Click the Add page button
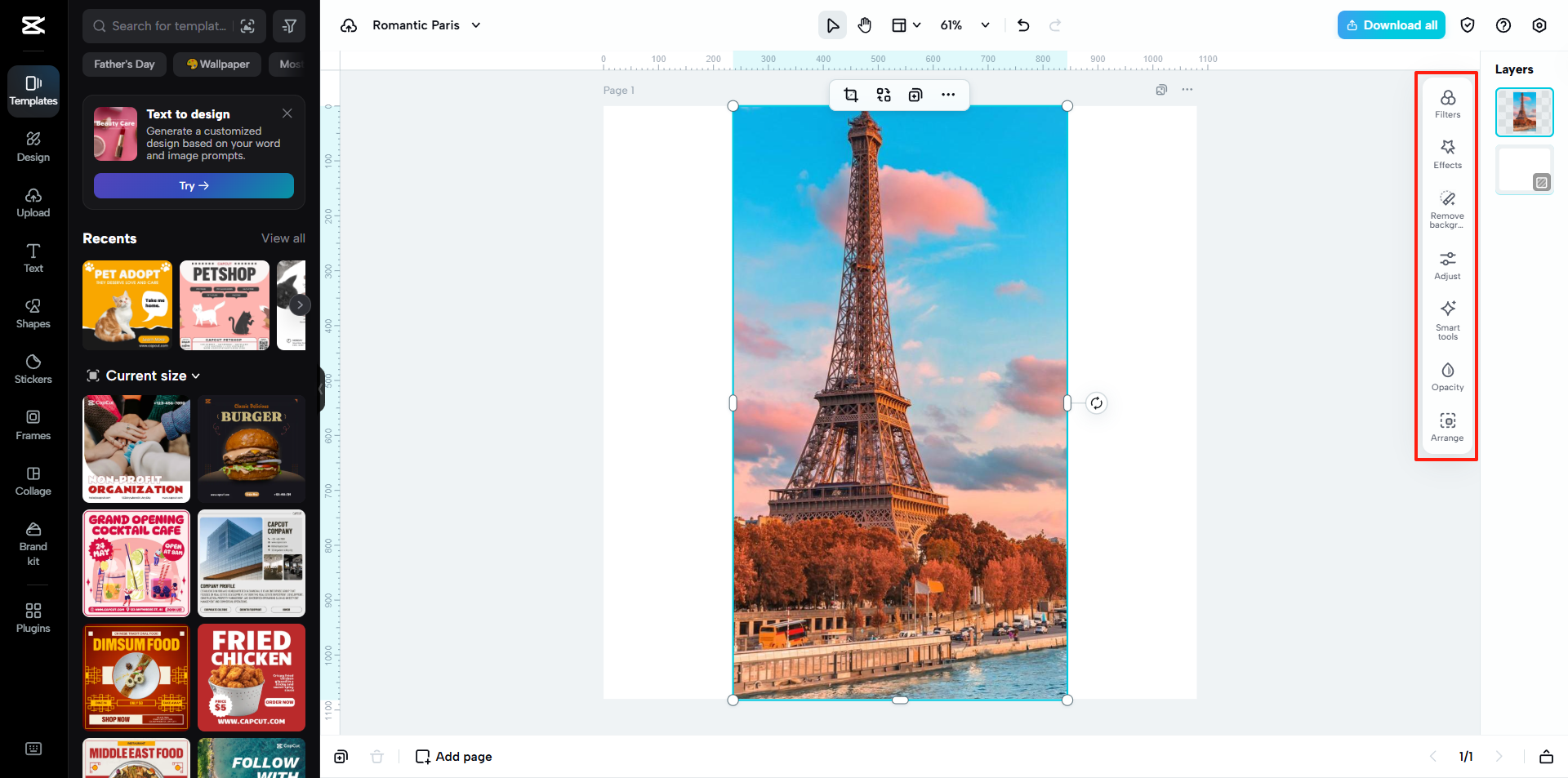 454,757
